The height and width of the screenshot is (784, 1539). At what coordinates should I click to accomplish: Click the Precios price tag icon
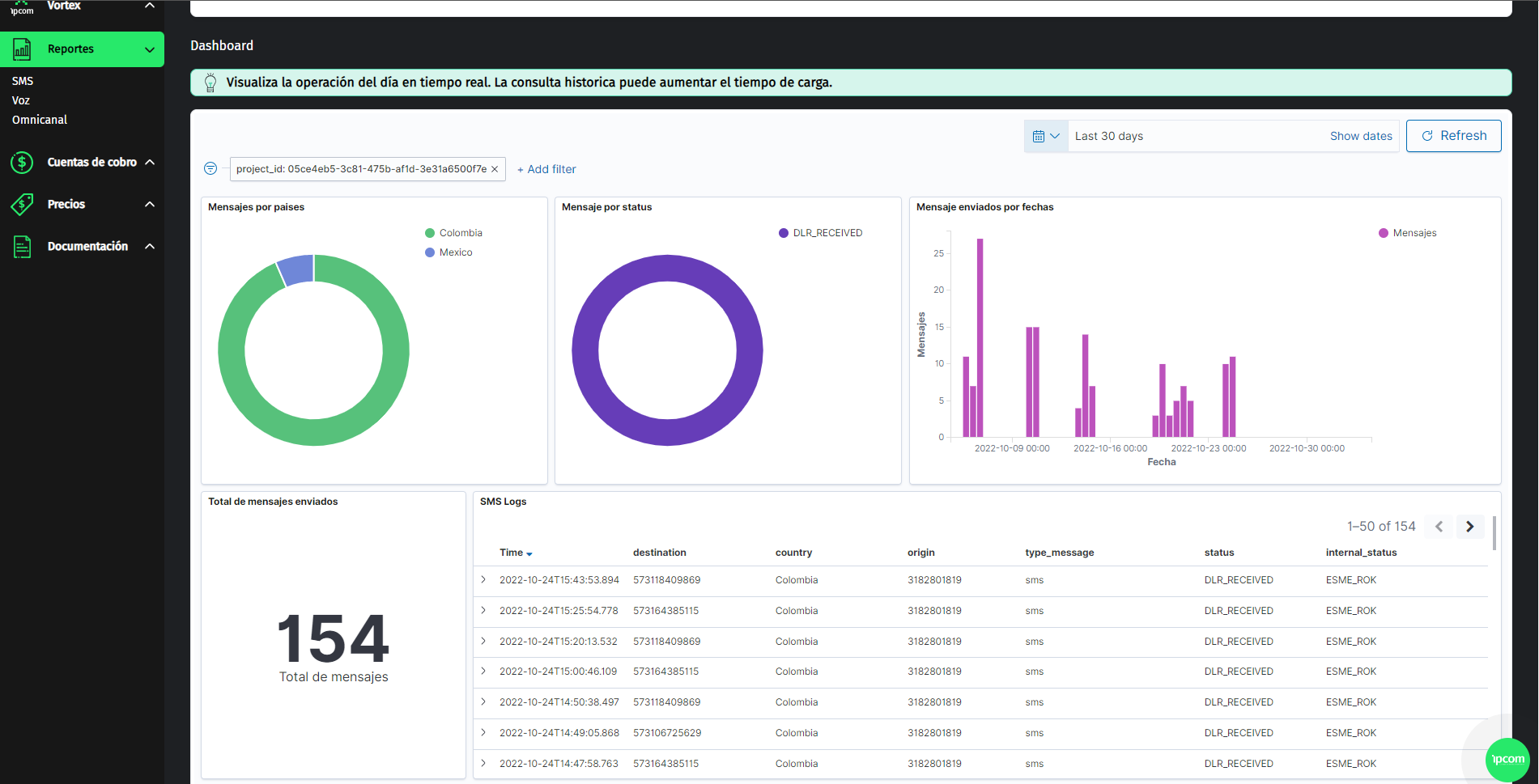pos(22,205)
